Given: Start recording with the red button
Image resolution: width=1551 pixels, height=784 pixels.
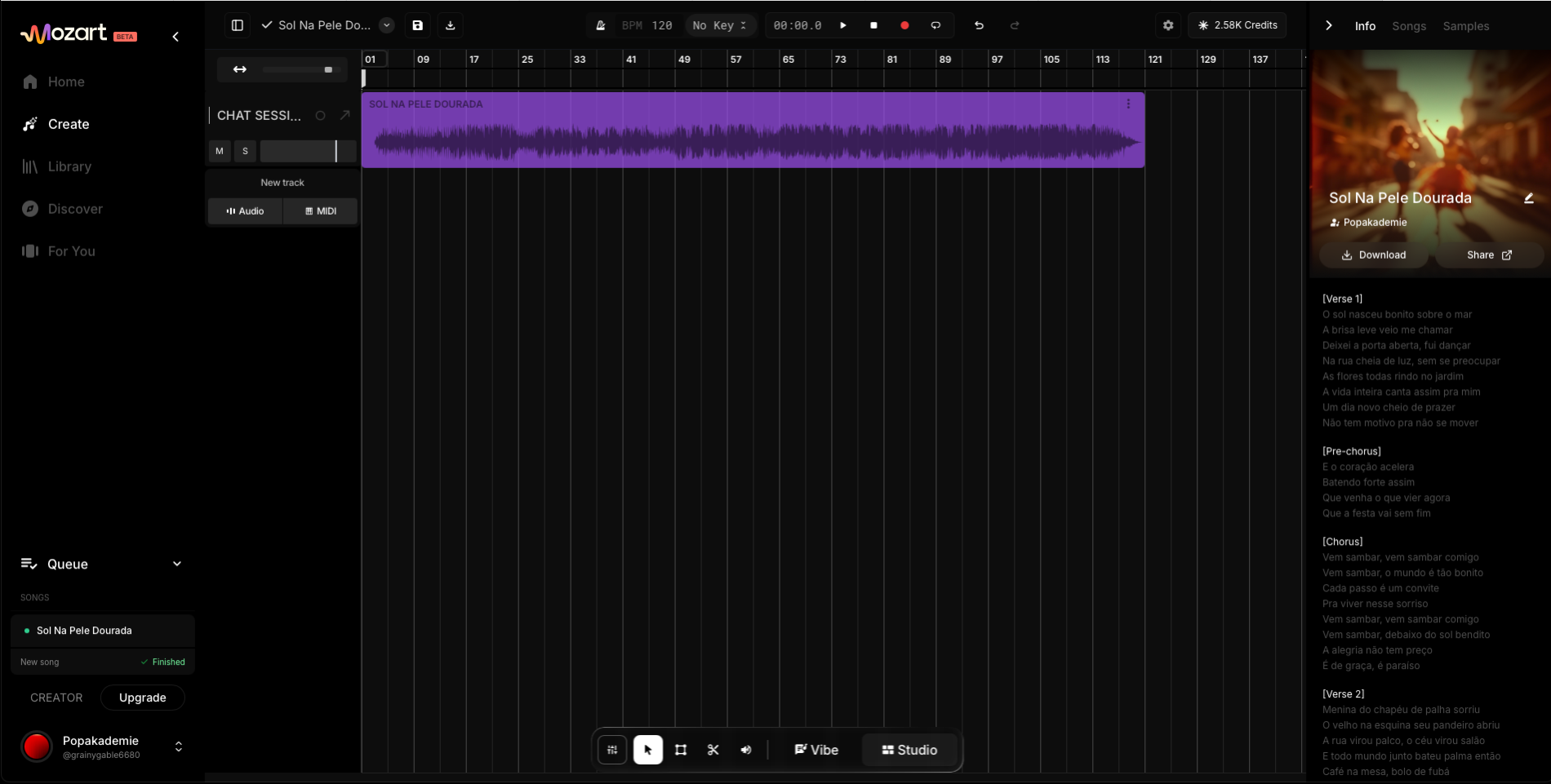Looking at the screenshot, I should click(904, 25).
